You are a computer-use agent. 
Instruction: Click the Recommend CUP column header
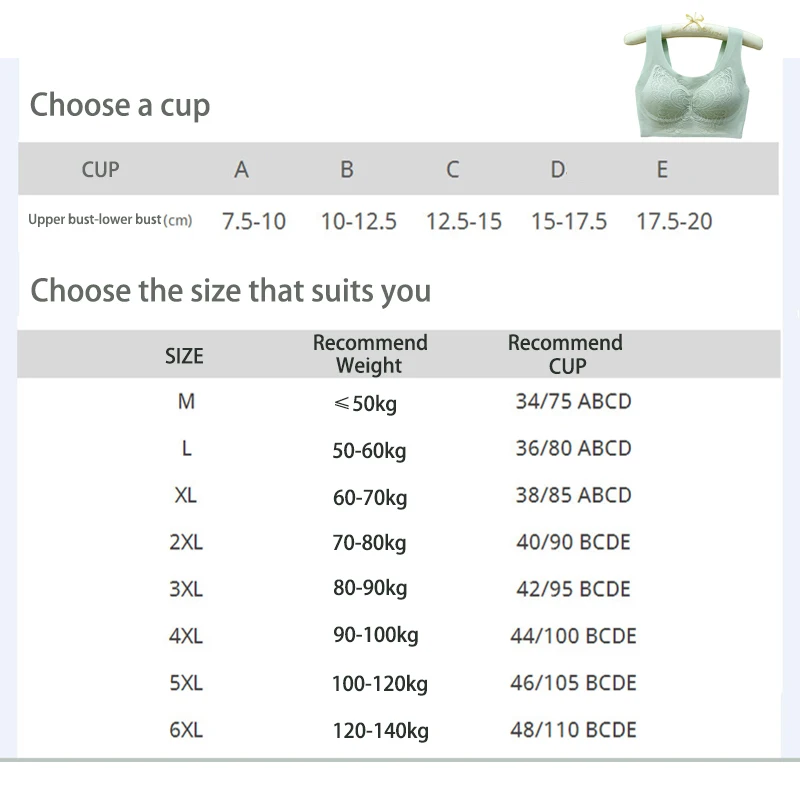[565, 354]
